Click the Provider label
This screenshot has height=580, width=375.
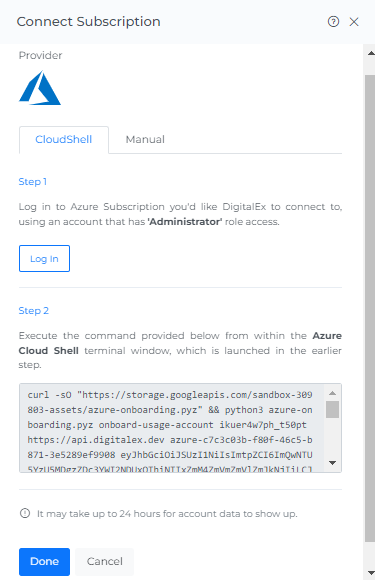[x=40, y=55]
